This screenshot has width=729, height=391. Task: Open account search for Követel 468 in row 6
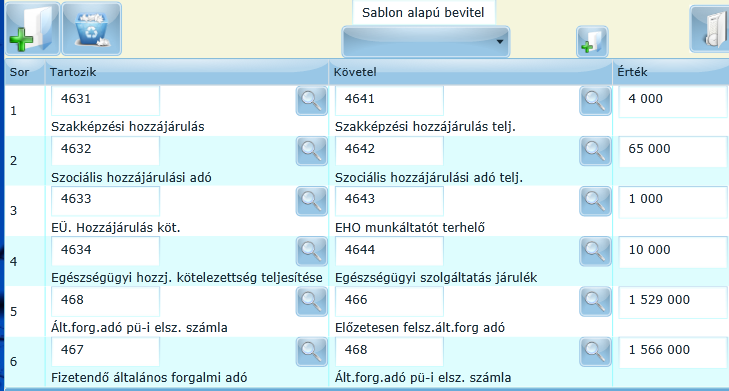[595, 351]
